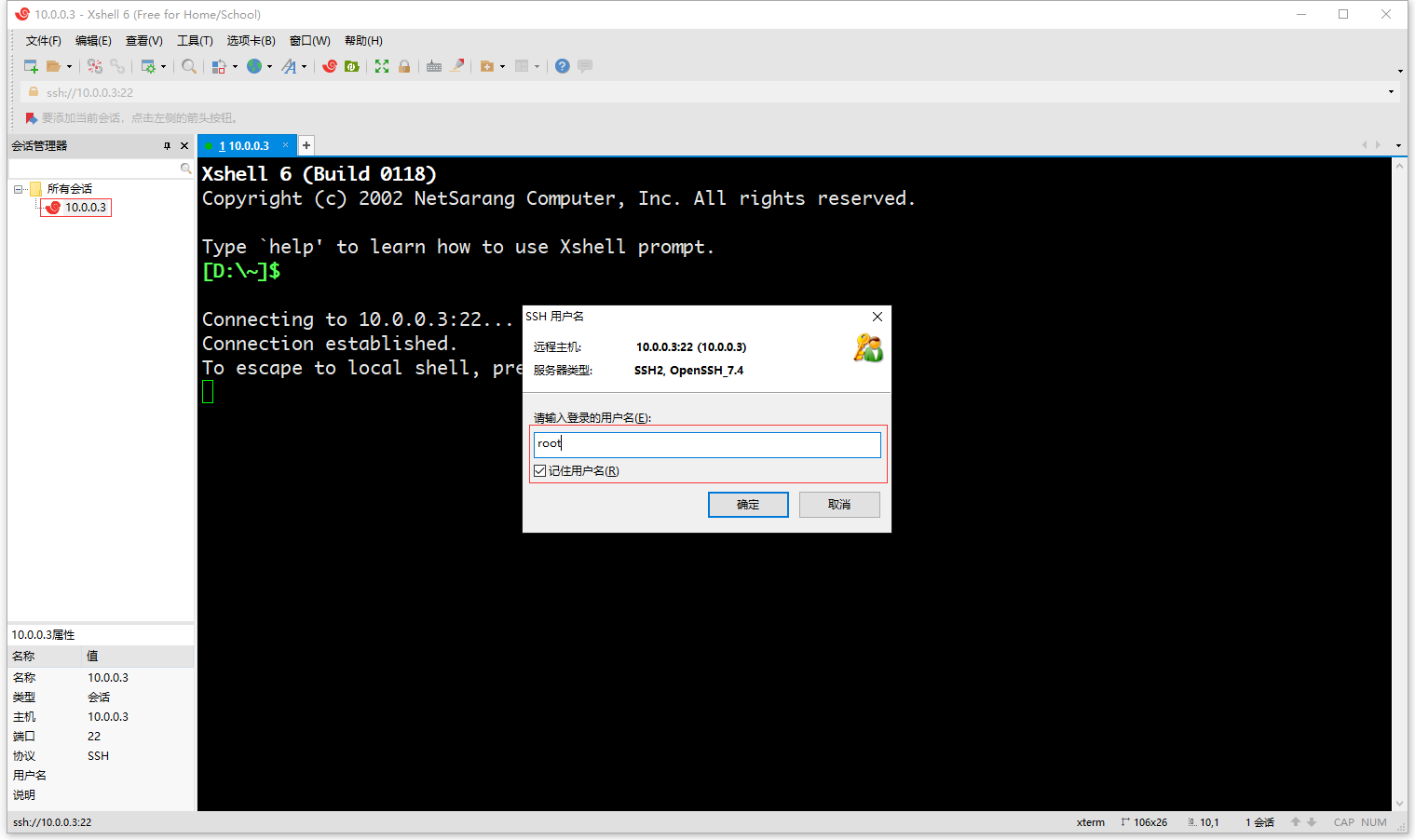This screenshot has width=1415, height=840.
Task: Close the Session Manager panel
Action: point(184,146)
